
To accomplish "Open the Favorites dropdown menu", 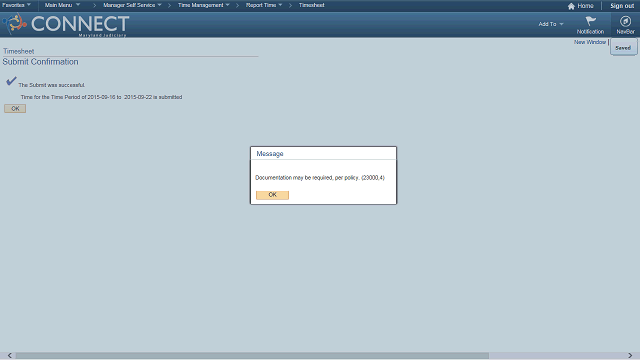I will coord(16,5).
